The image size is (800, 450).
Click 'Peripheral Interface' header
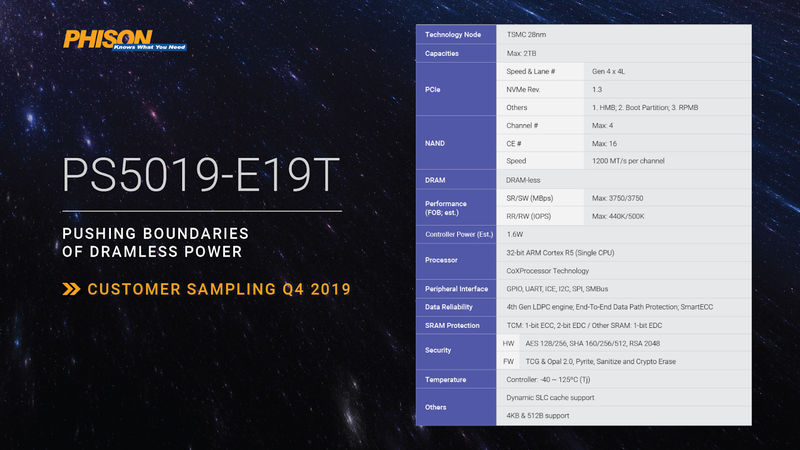(456, 289)
